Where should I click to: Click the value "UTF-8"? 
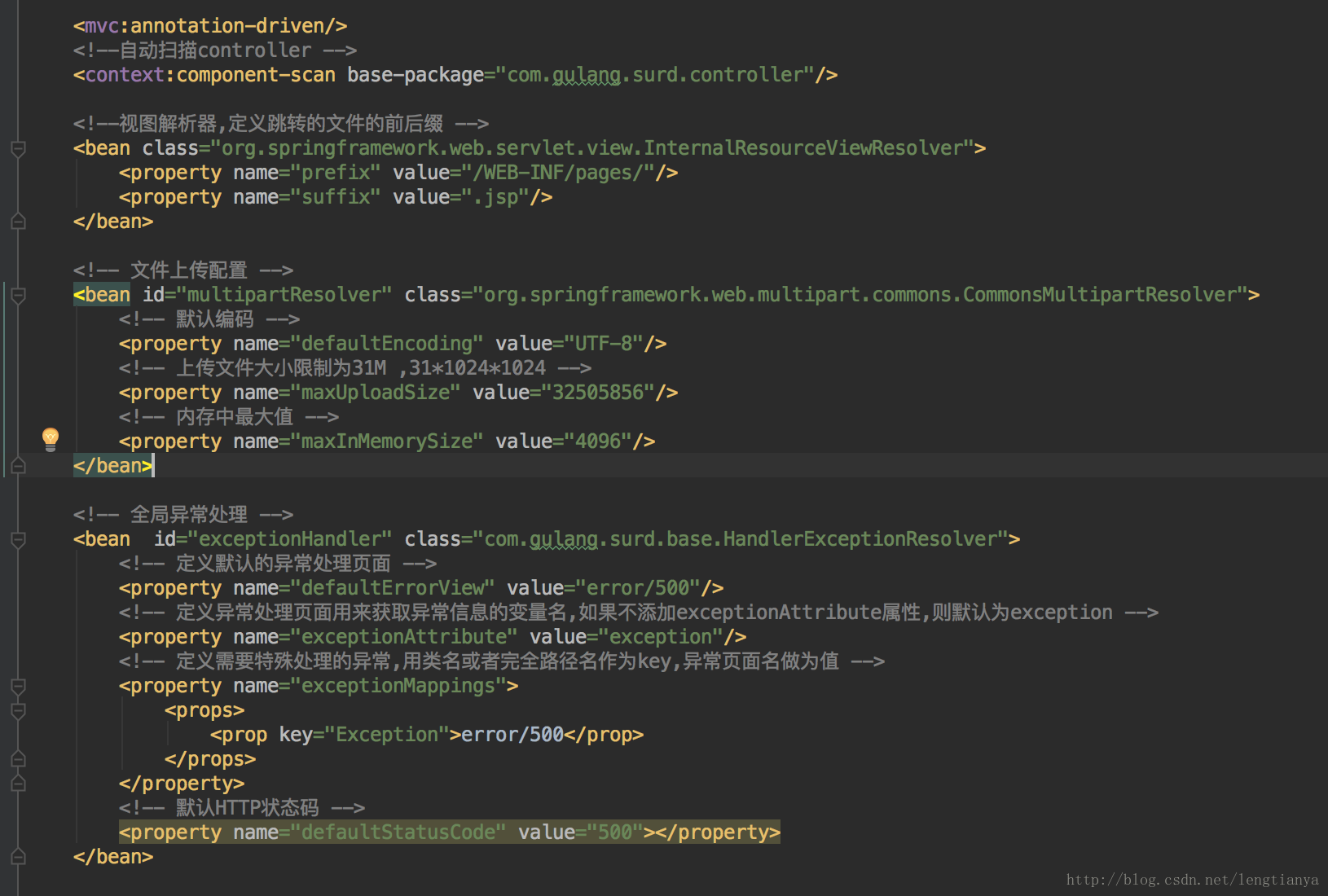[x=604, y=344]
